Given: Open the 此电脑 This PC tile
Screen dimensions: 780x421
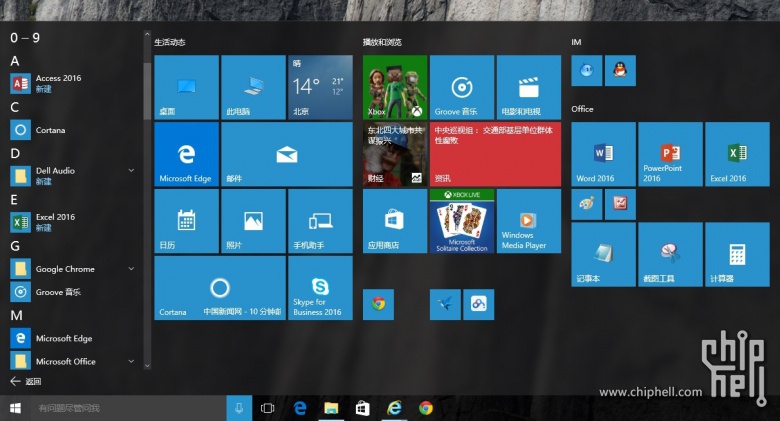Looking at the screenshot, I should point(253,87).
